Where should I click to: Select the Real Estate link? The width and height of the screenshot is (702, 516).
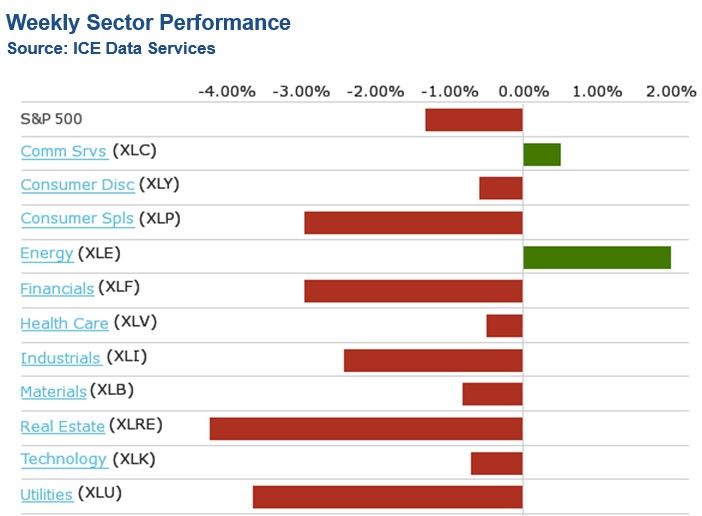62,426
